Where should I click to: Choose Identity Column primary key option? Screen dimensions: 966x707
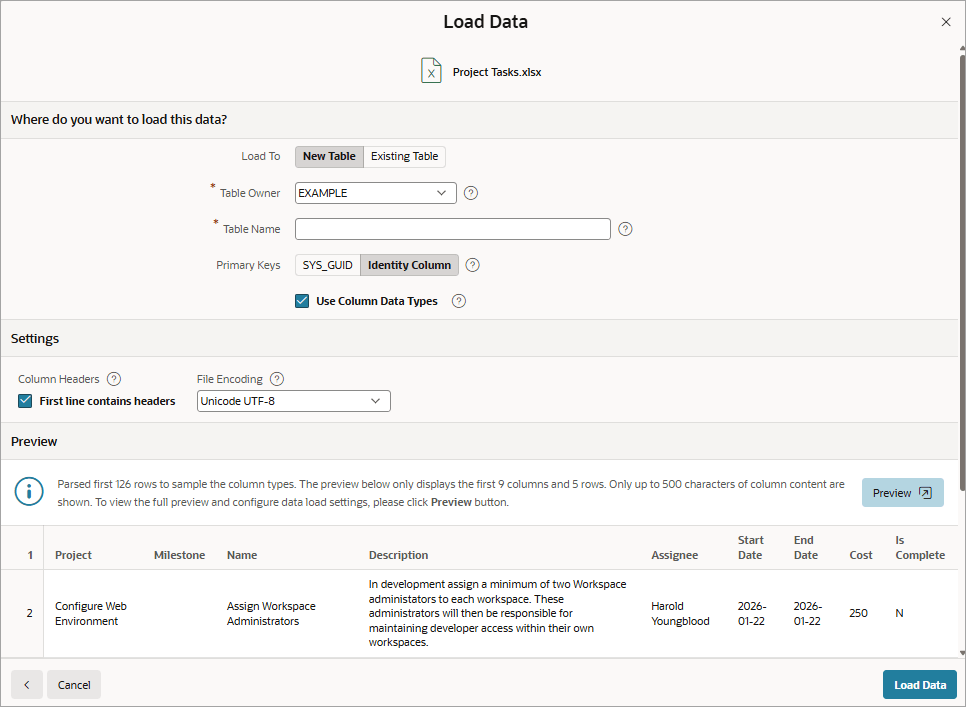(410, 265)
